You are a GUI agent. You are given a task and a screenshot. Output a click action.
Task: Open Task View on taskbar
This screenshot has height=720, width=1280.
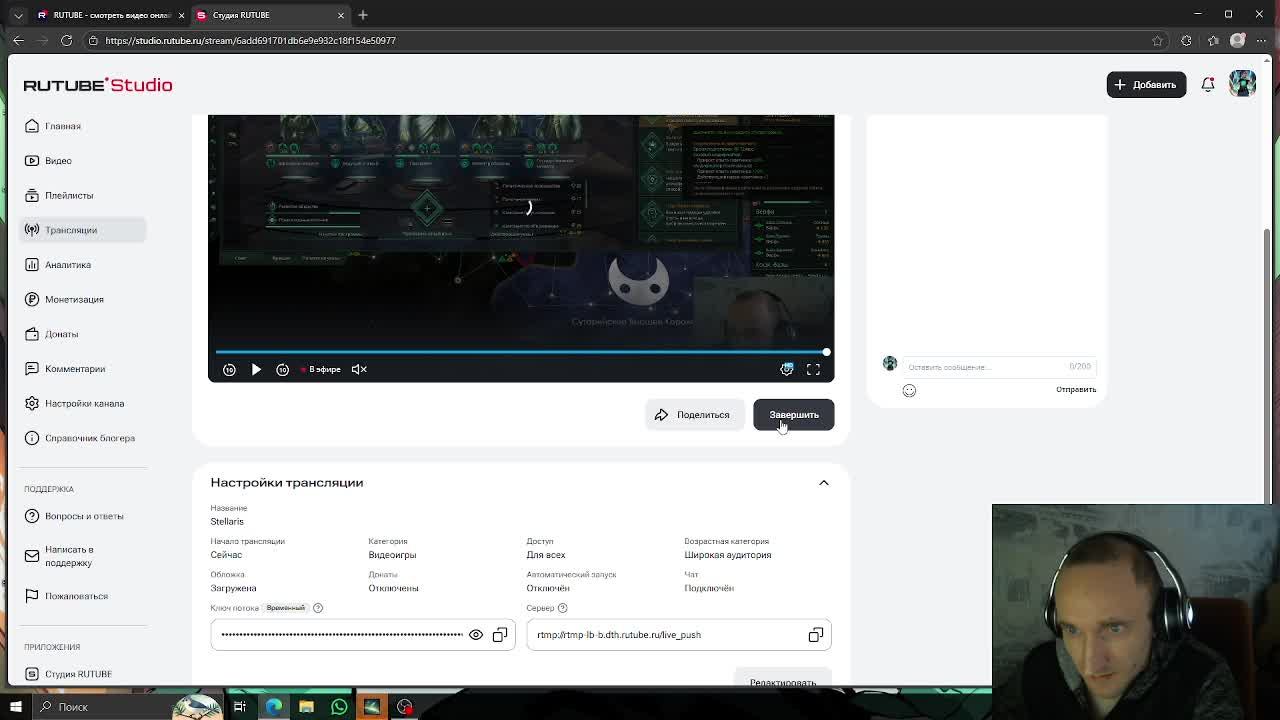(x=240, y=707)
